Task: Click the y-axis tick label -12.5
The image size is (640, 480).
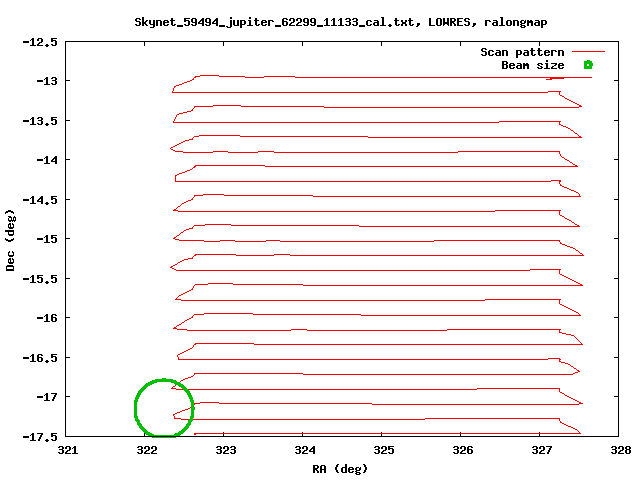Action: pos(40,42)
